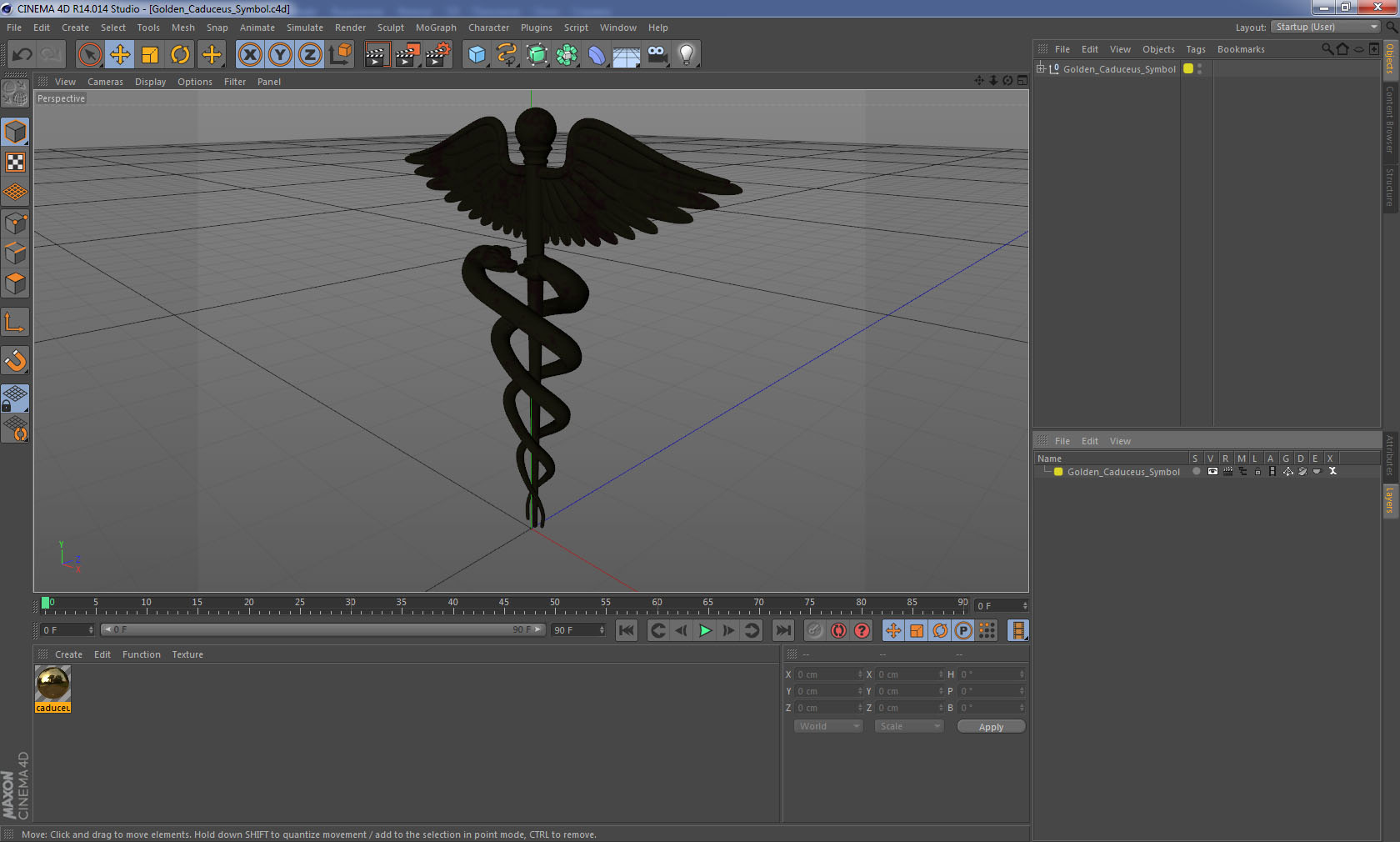Activate the Rotate tool
The width and height of the screenshot is (1400, 842).
180,55
